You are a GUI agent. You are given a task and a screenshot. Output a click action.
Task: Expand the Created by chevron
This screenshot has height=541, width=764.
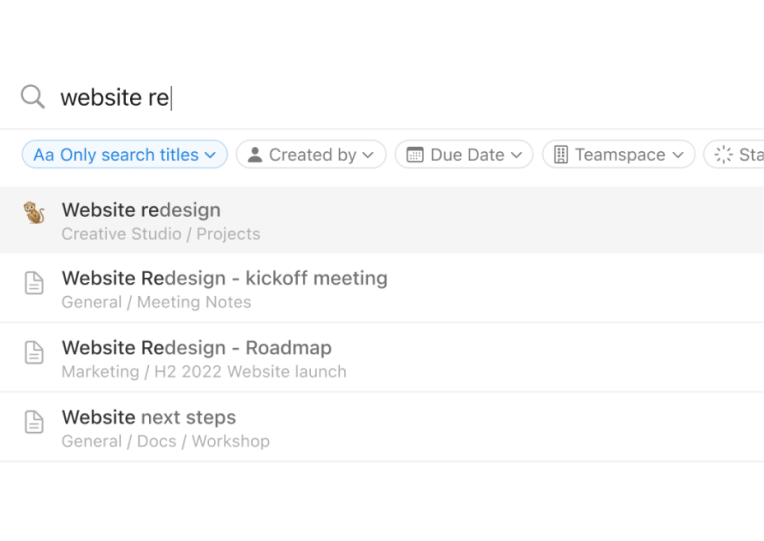(x=368, y=155)
